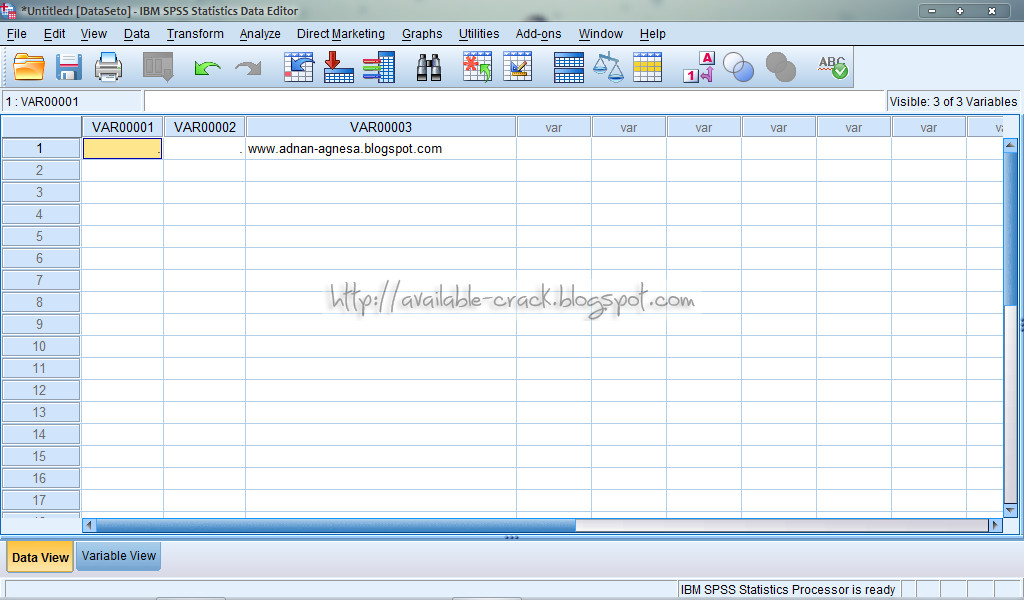Select row header 5
Screen dimensions: 1024x600
[x=40, y=236]
